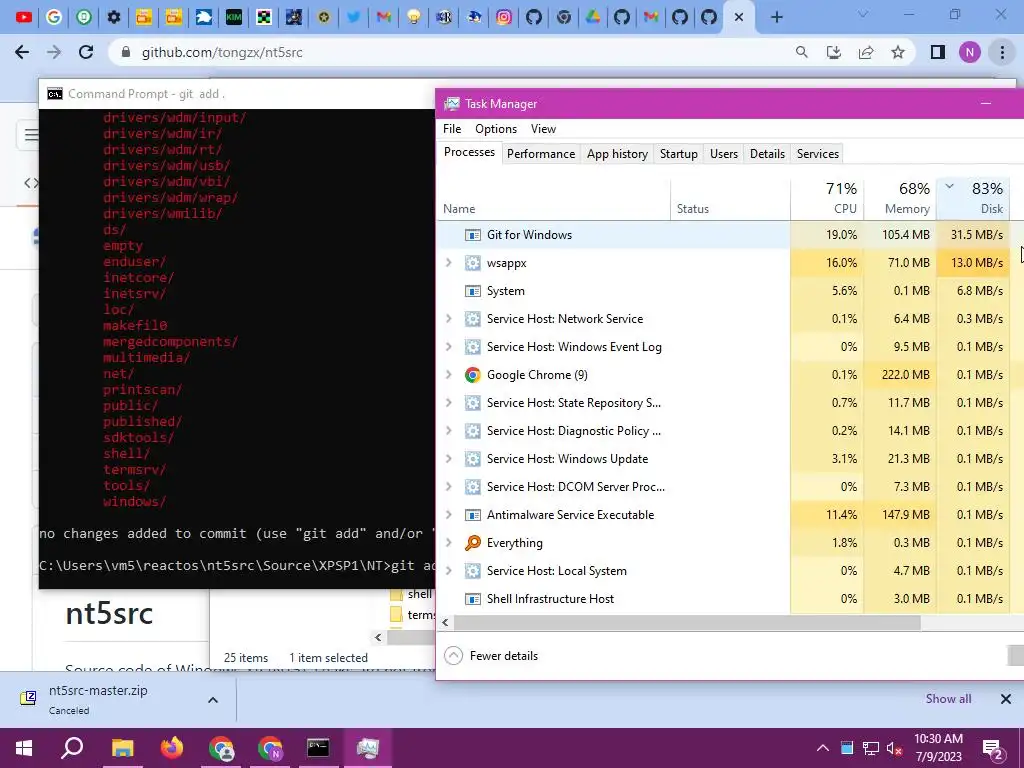Switch to the lightbulb-icon browser tab
The image size is (1024, 768).
pos(413,17)
